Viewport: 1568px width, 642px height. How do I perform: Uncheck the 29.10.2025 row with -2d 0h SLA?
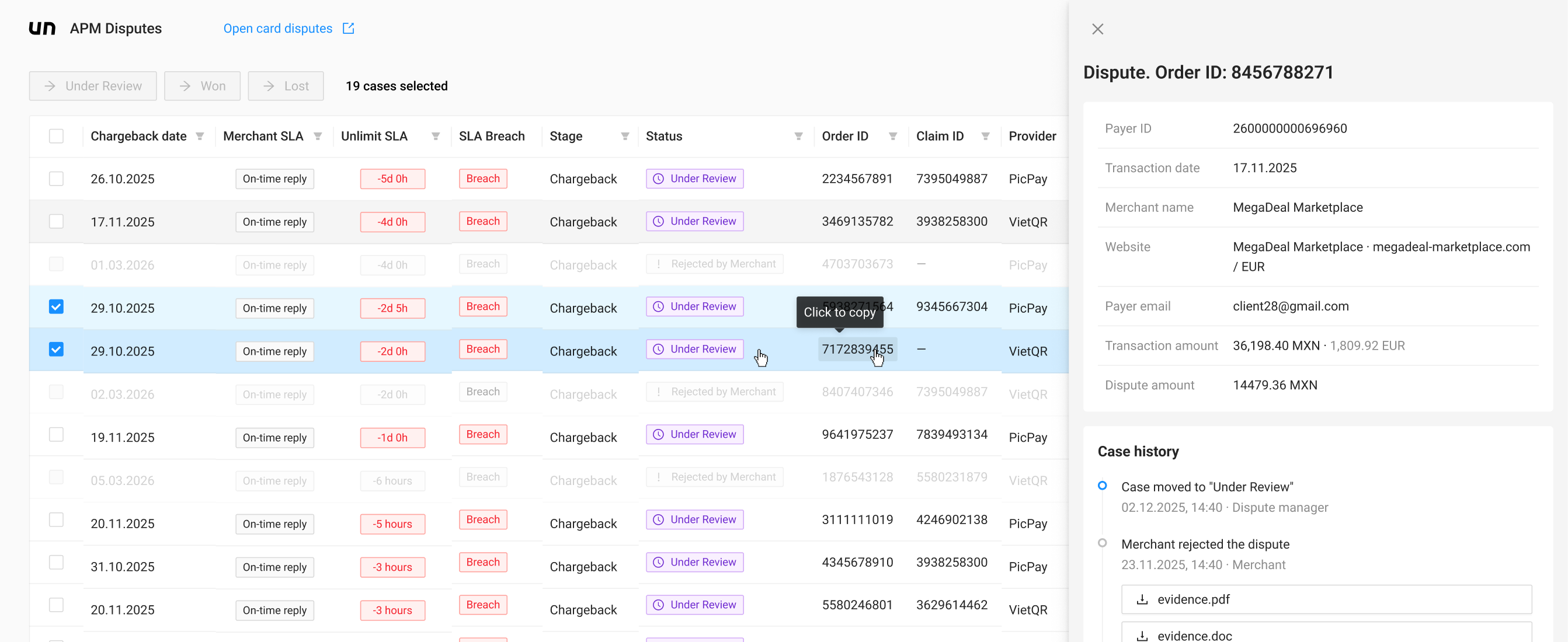(x=56, y=348)
